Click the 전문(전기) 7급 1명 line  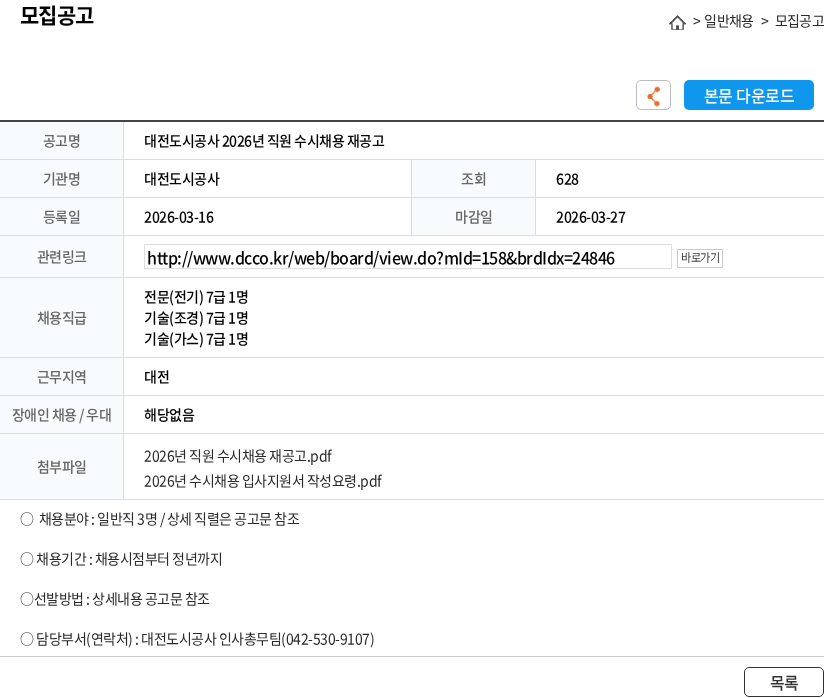tap(196, 297)
